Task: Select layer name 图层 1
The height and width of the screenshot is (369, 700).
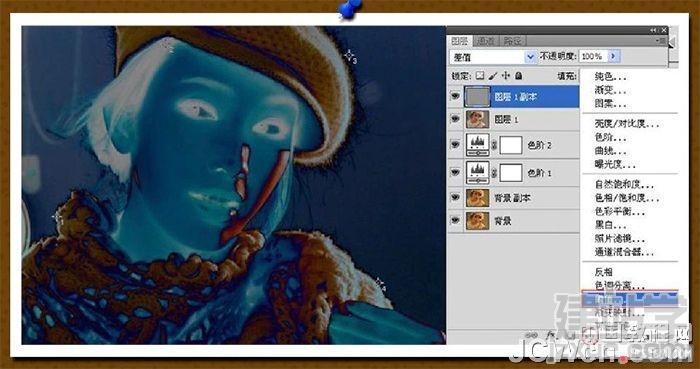Action: [506, 120]
